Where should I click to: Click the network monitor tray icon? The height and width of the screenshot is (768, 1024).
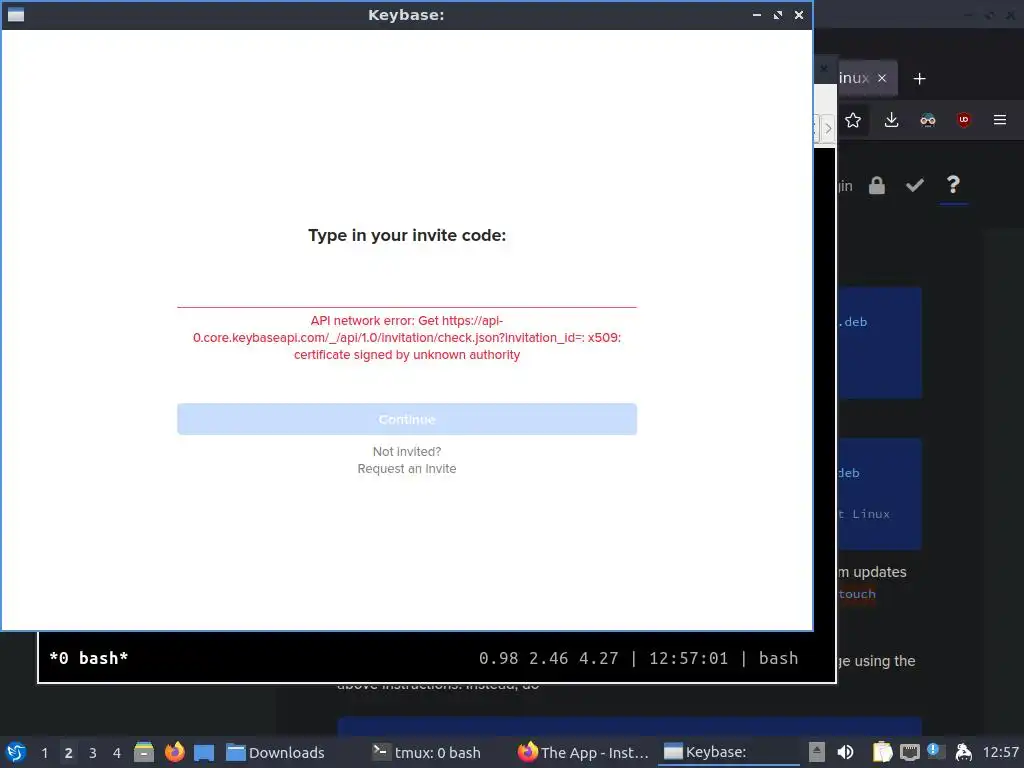(x=910, y=753)
